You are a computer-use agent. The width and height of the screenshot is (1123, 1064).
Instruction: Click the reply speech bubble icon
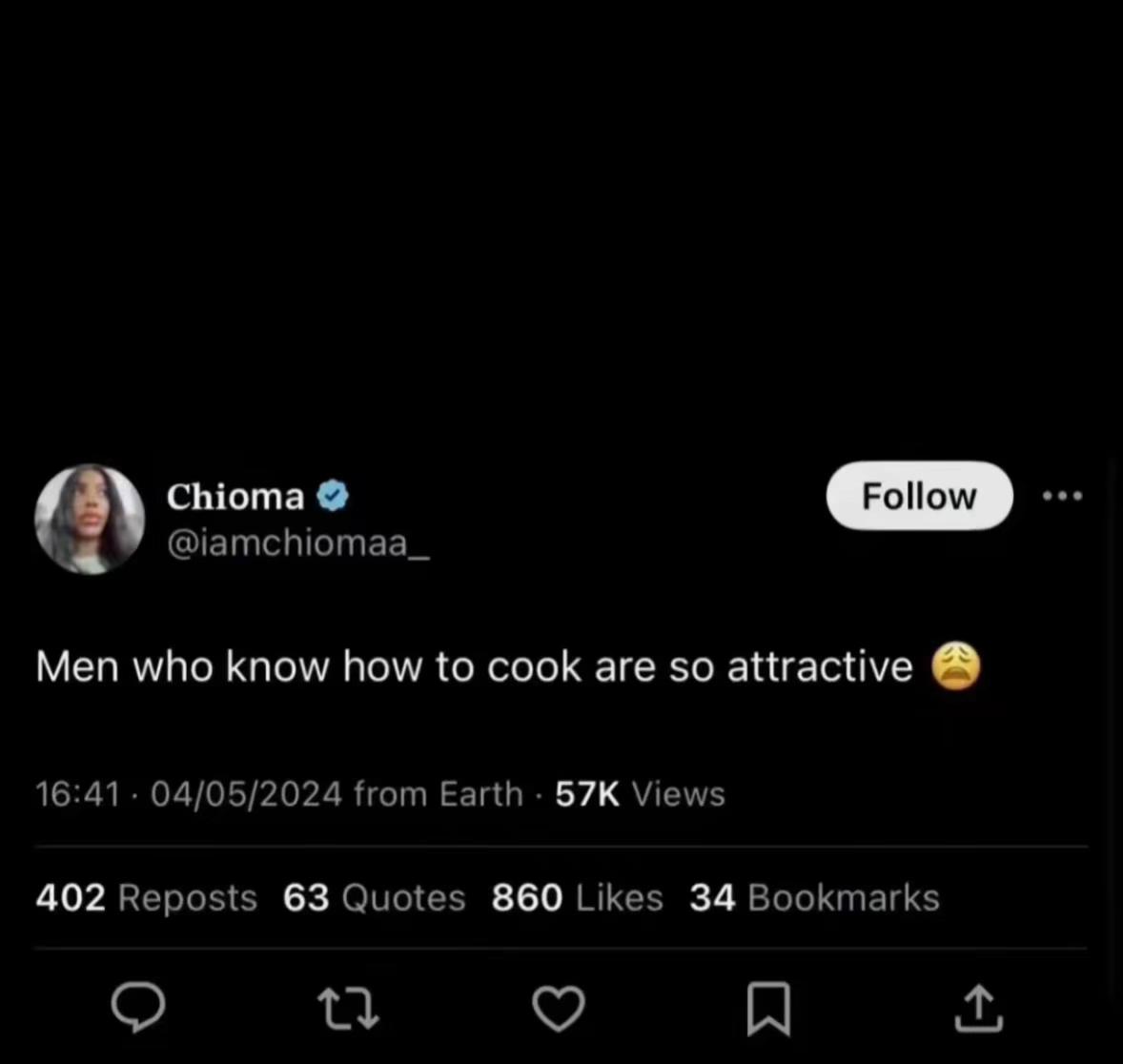(x=138, y=1008)
